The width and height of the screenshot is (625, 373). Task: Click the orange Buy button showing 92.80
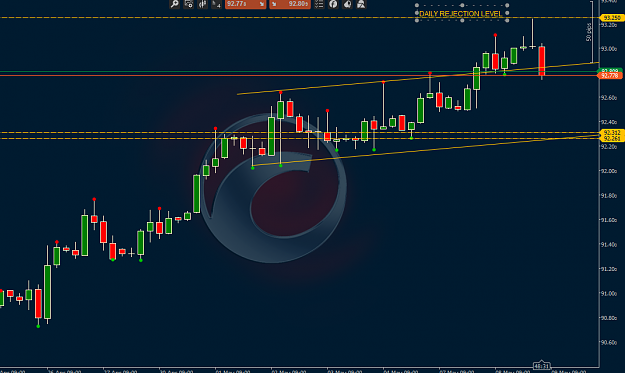coord(290,4)
